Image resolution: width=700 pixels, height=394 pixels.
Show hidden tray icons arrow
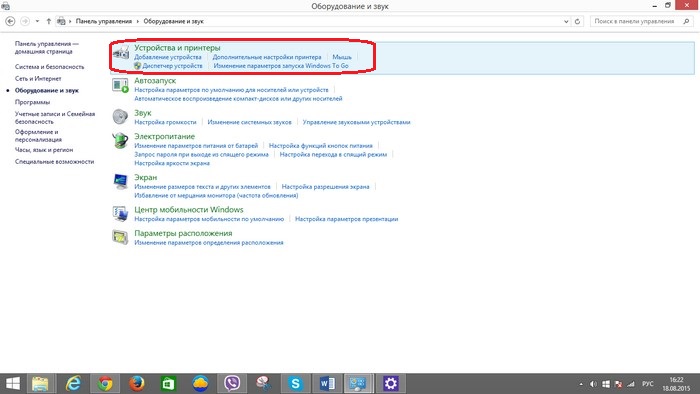[x=581, y=384]
